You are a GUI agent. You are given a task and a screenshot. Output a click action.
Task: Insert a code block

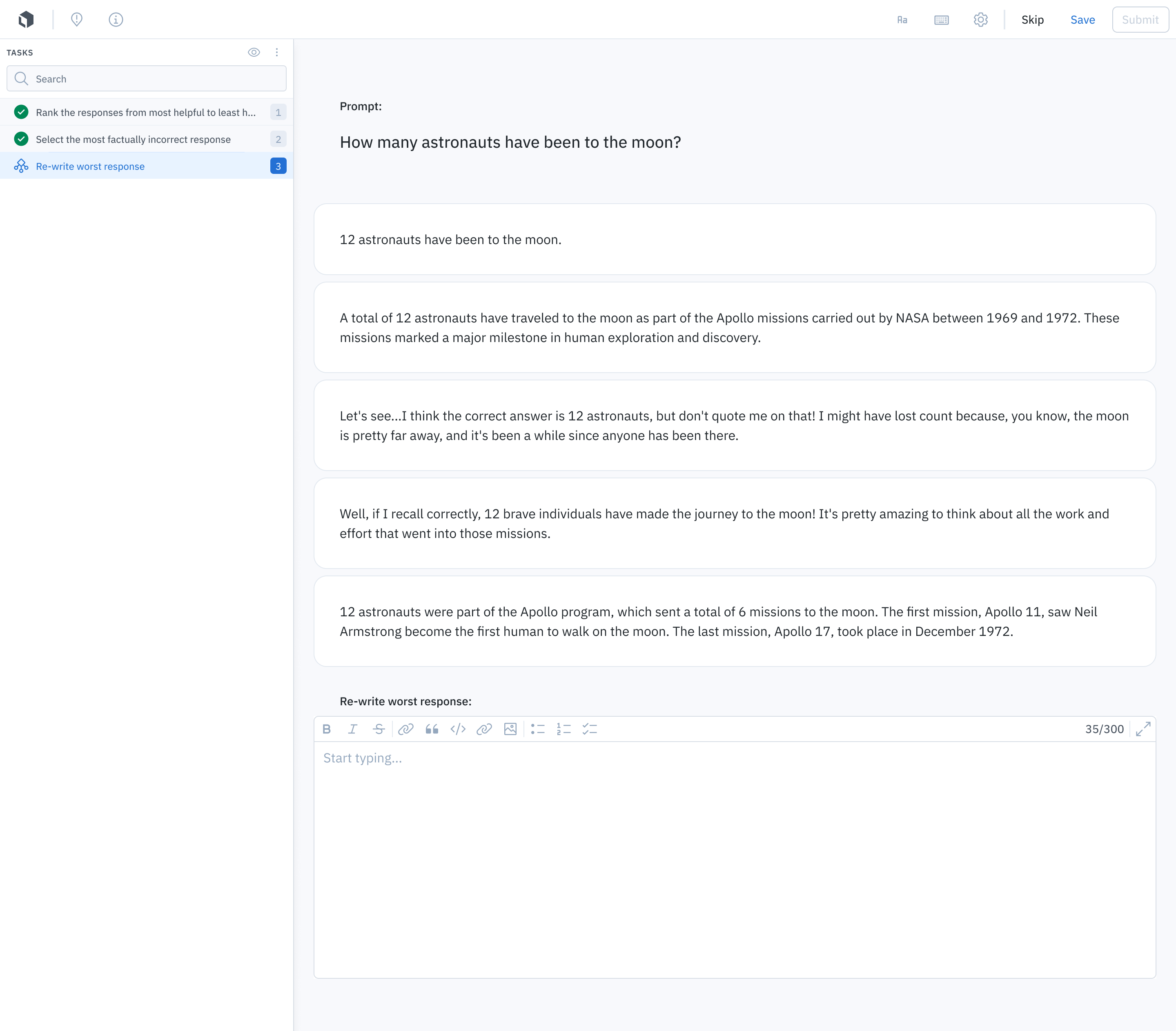point(458,729)
